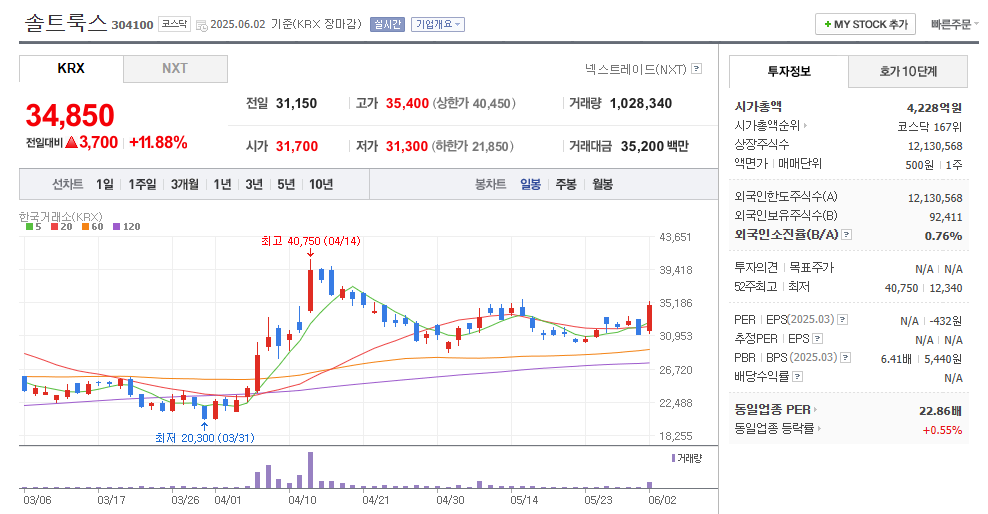Viewport: 988px width, 514px height.
Task: Open the 기업개요 dropdown
Action: [x=438, y=25]
